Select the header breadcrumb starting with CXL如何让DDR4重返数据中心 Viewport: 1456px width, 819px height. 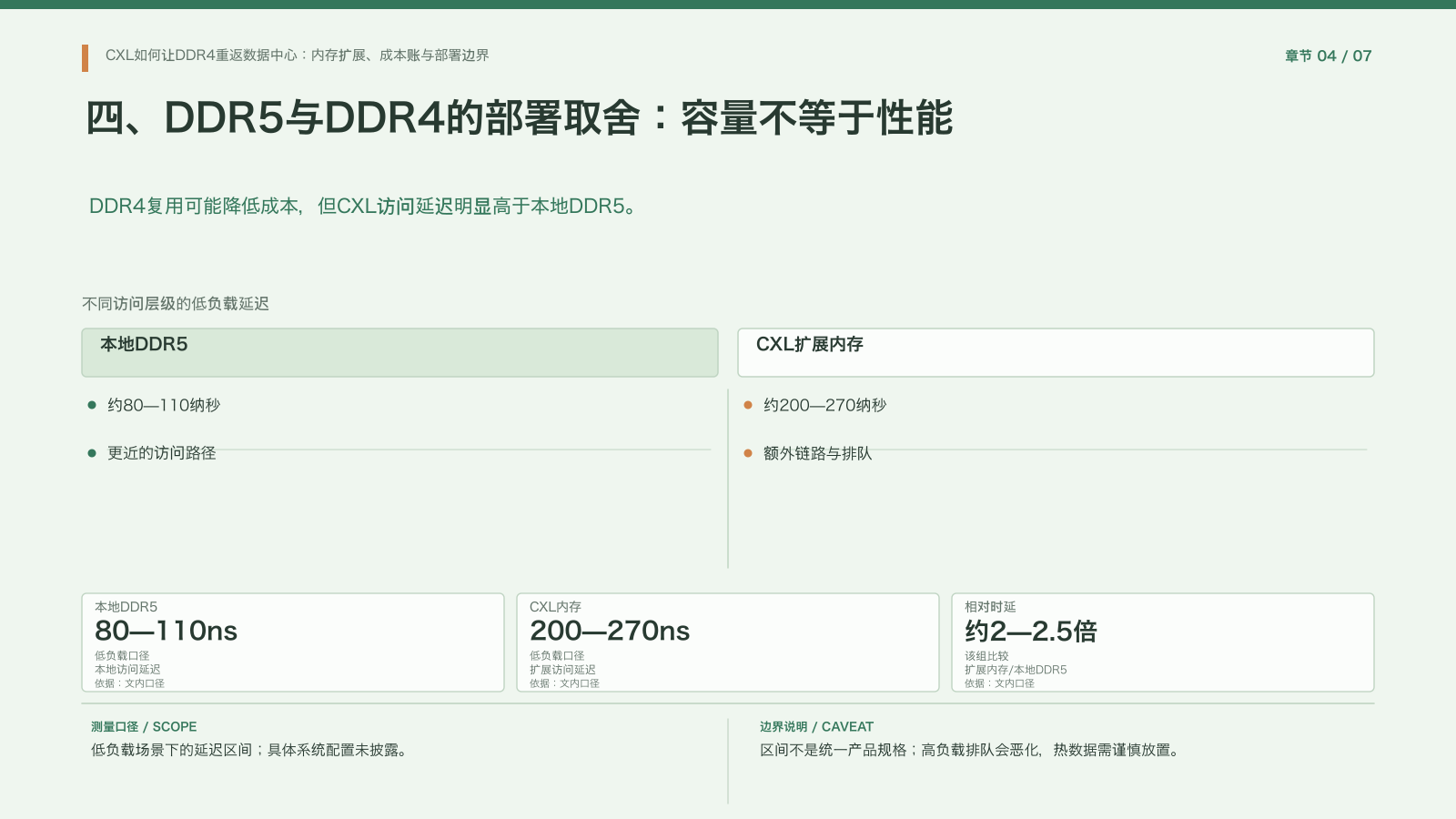tap(297, 56)
